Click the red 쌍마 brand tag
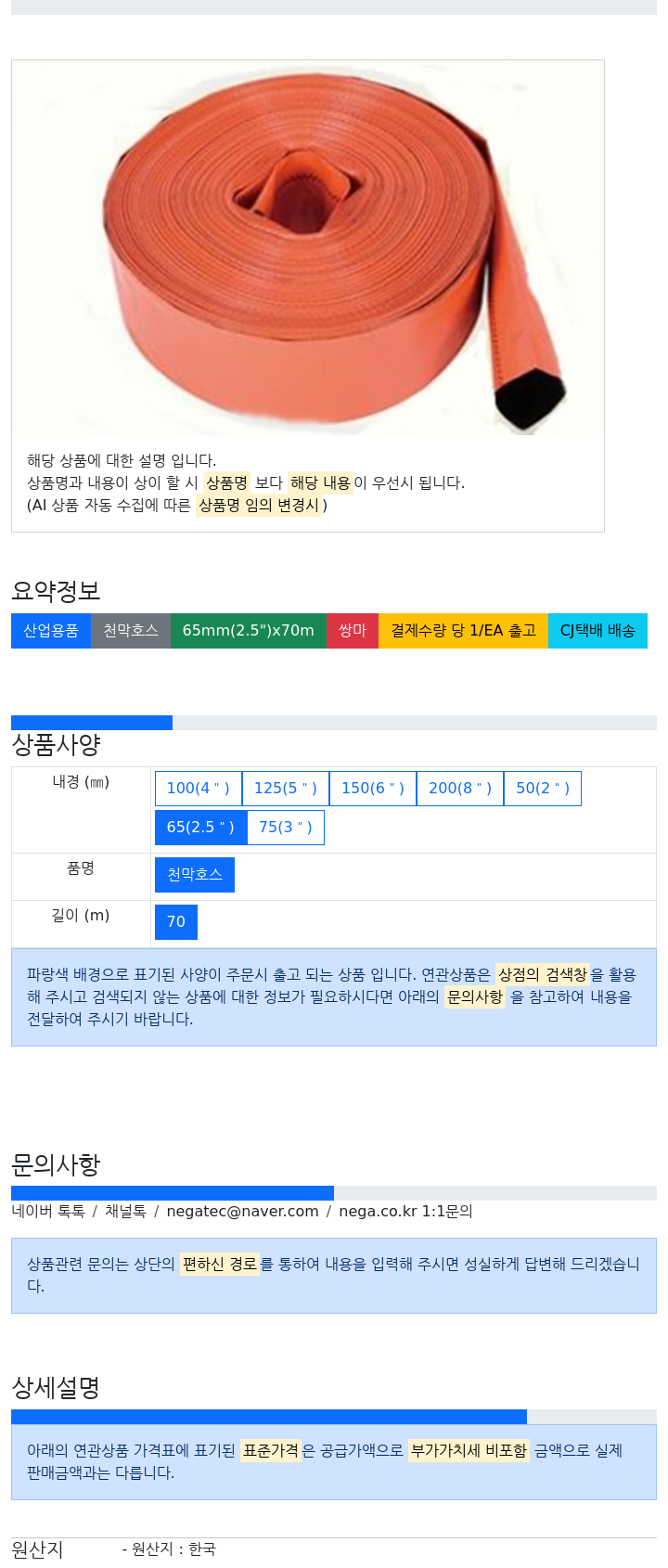This screenshot has width=668, height=1568. coord(353,631)
